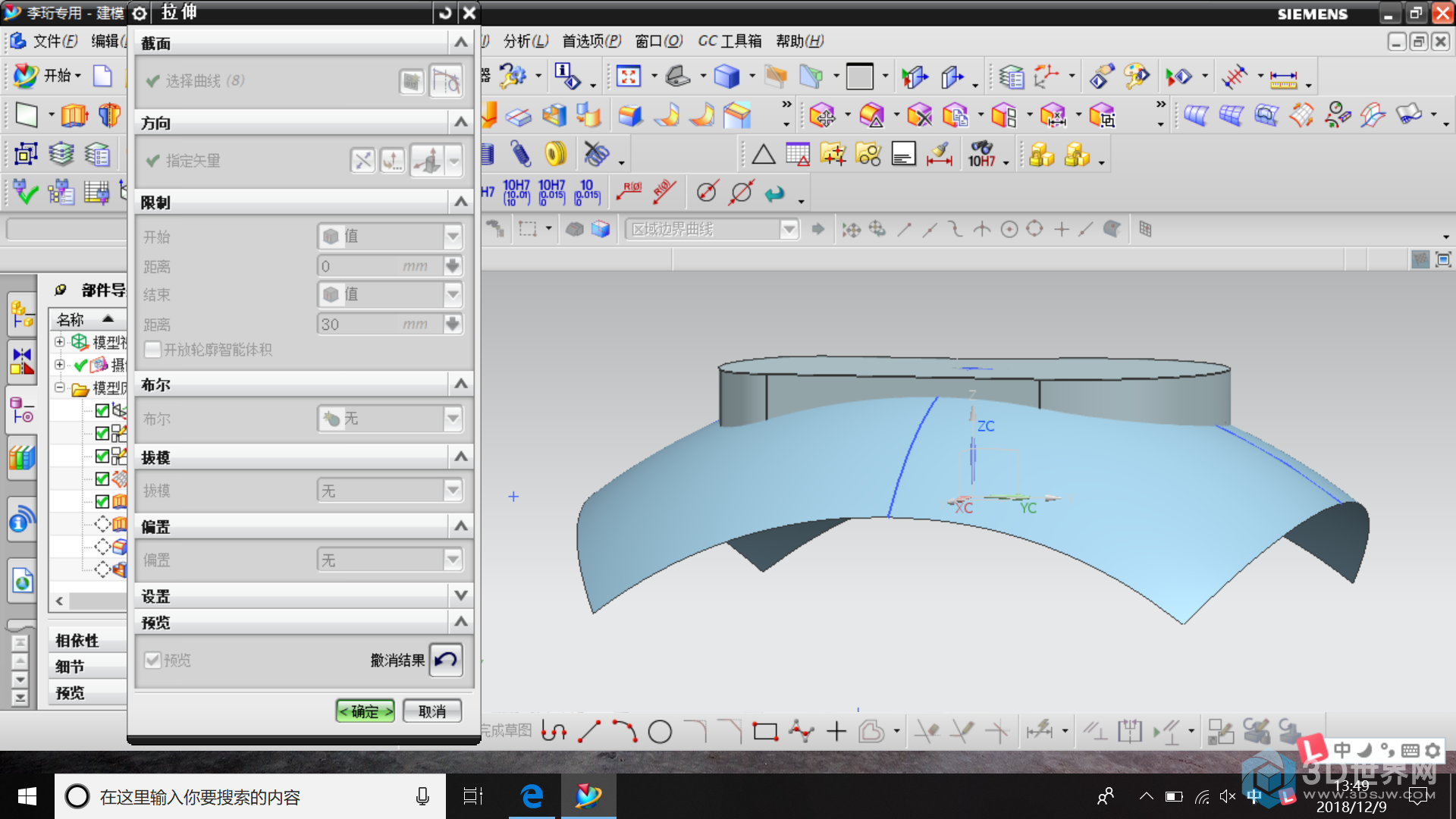This screenshot has width=1456, height=819.
Task: Click the shaded cube rendering style icon
Action: click(x=726, y=76)
